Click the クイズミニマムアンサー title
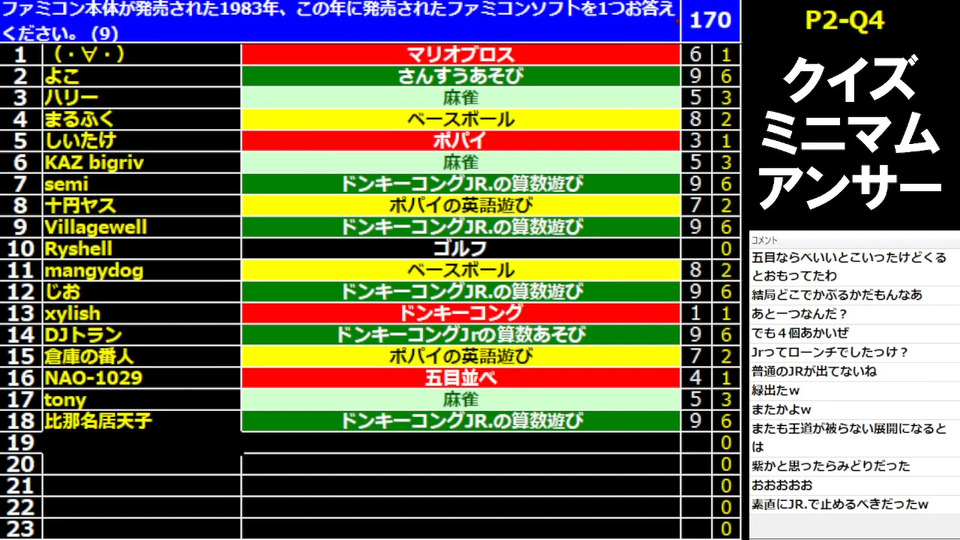The image size is (960, 540). (x=850, y=132)
